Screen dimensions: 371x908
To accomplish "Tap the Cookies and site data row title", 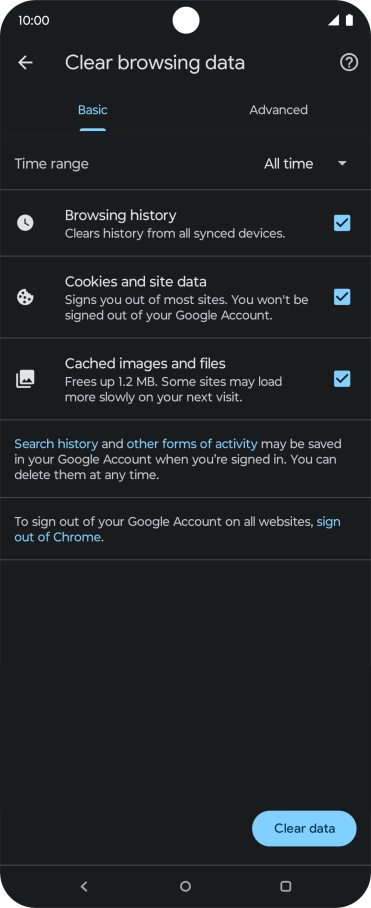I will pos(135,282).
